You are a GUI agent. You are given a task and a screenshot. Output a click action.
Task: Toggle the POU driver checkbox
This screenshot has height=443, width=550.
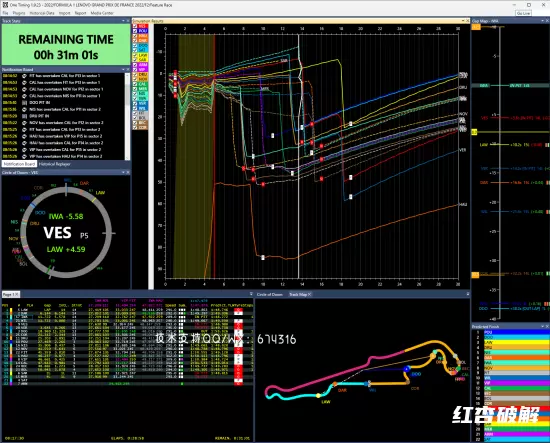135,31
